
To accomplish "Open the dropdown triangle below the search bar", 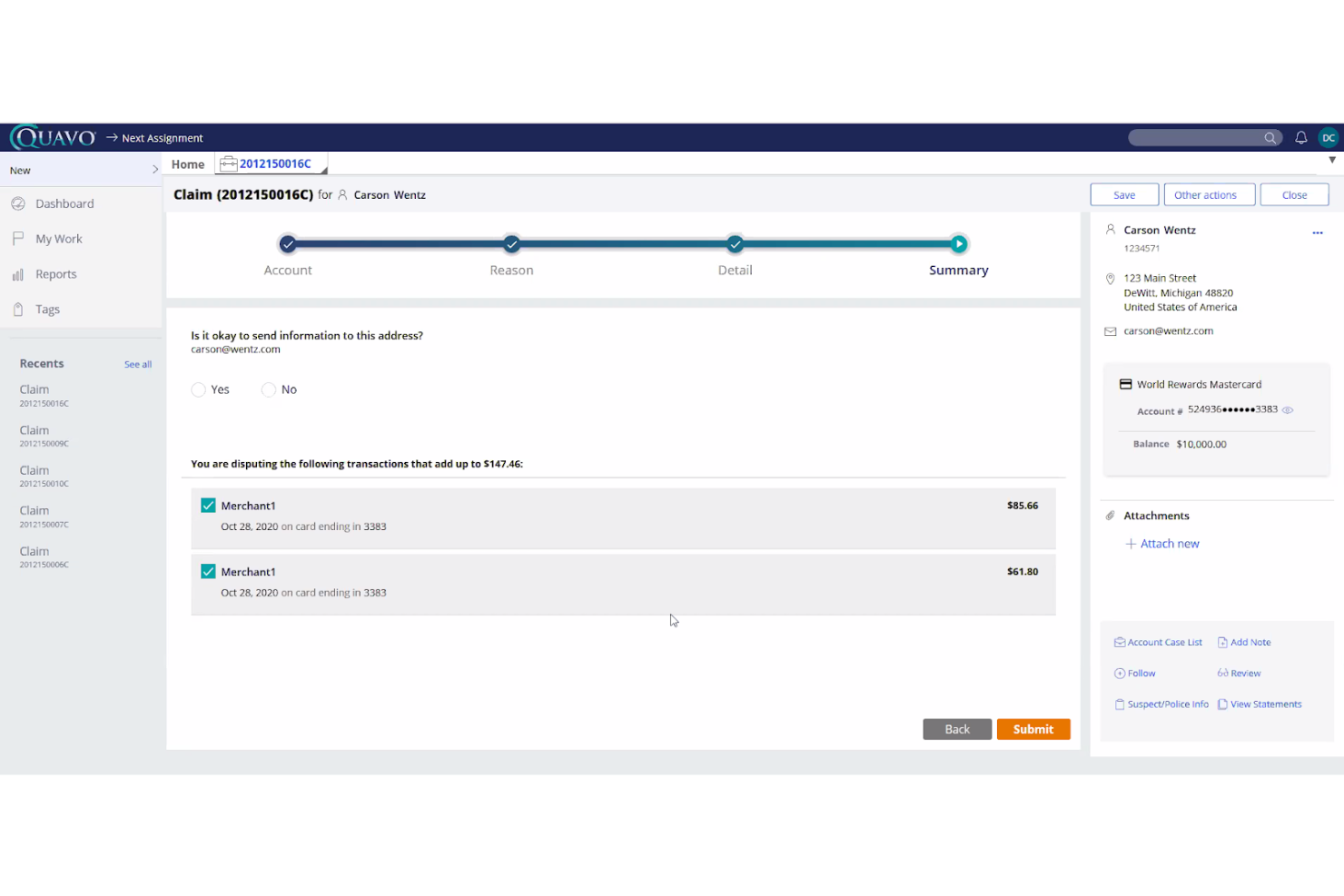I will click(1331, 160).
